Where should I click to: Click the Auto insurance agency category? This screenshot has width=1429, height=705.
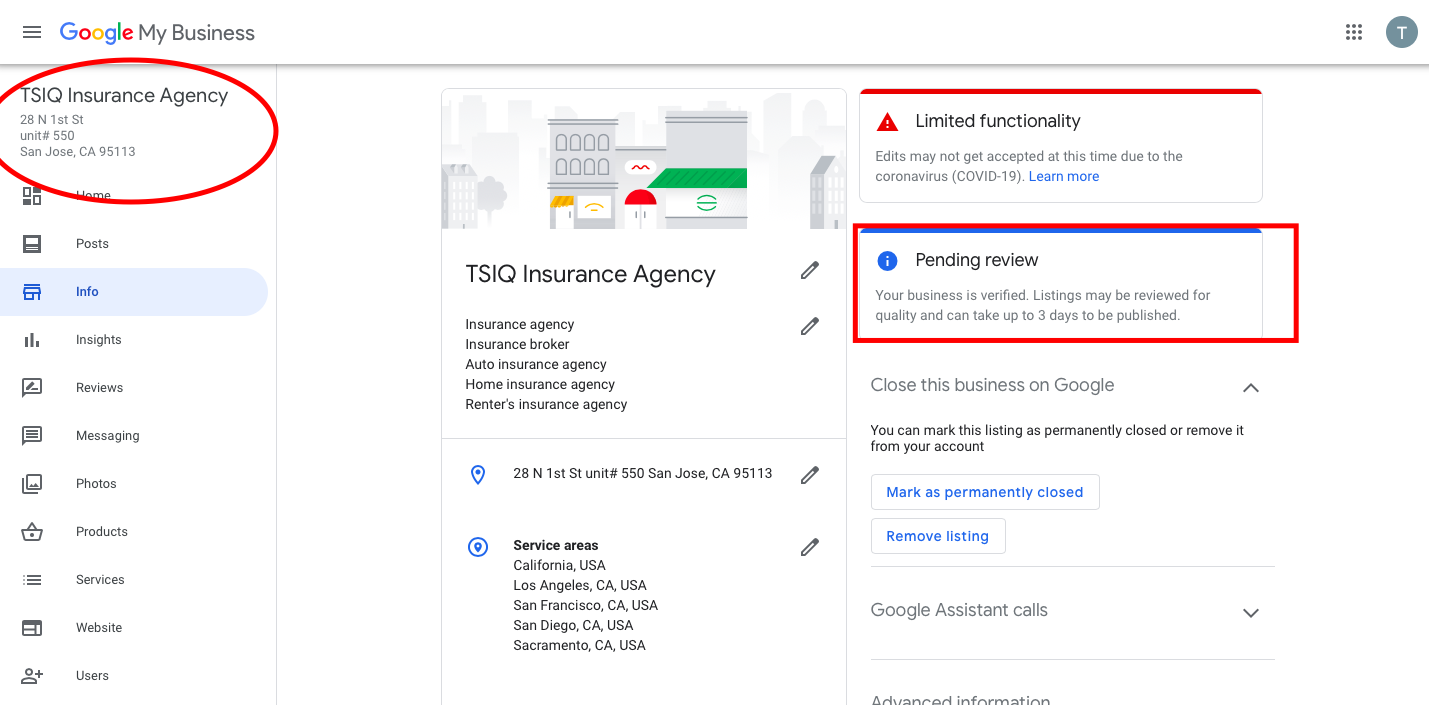point(536,364)
